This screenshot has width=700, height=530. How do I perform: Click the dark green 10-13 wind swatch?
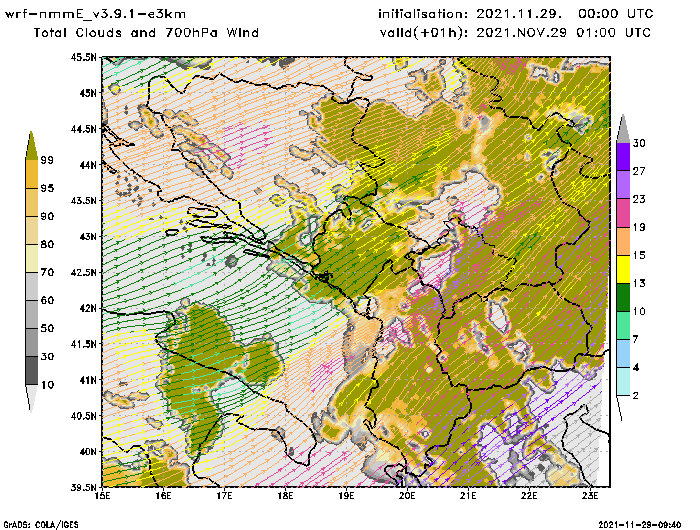(x=623, y=297)
